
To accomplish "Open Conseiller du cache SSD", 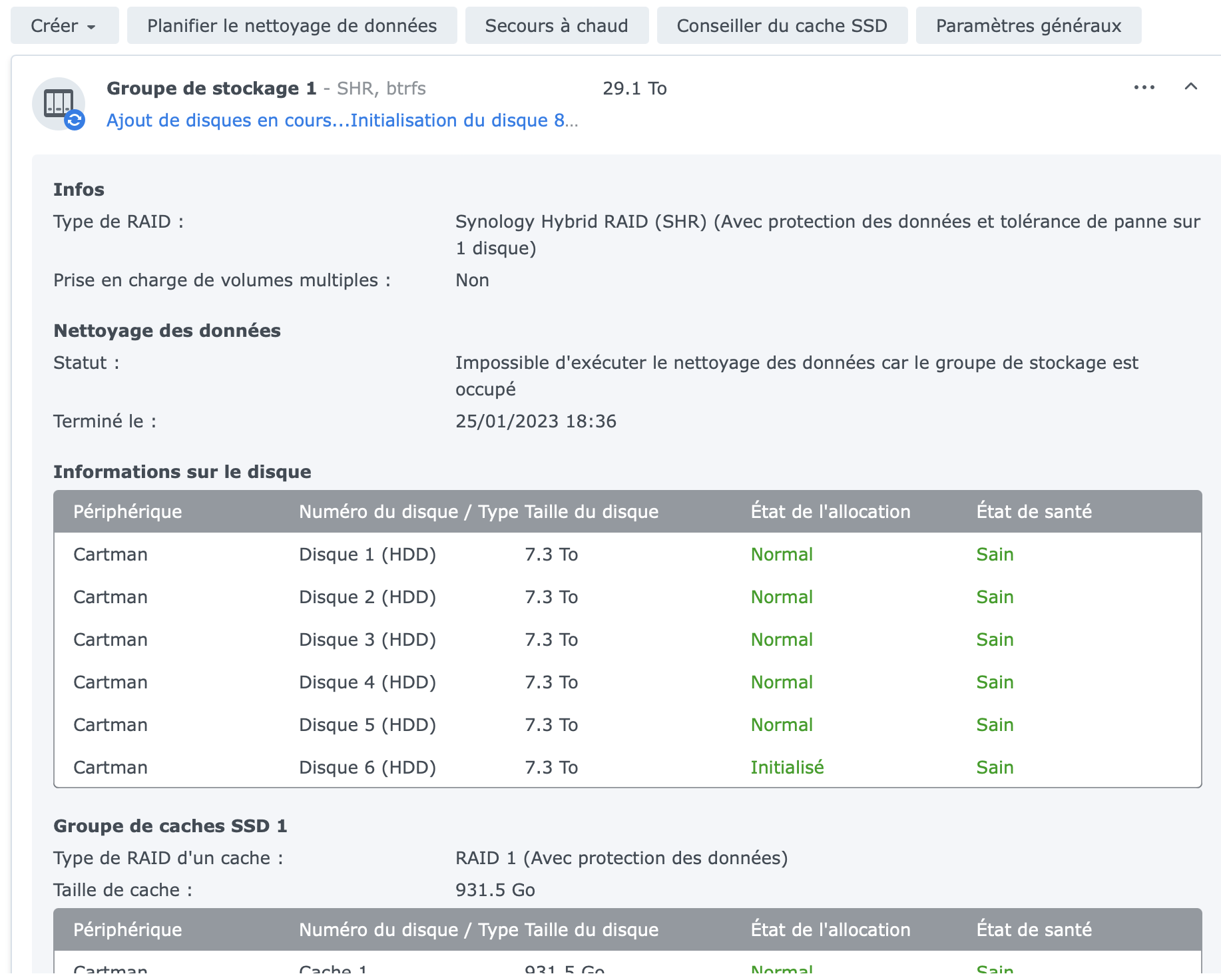I will pyautogui.click(x=782, y=26).
